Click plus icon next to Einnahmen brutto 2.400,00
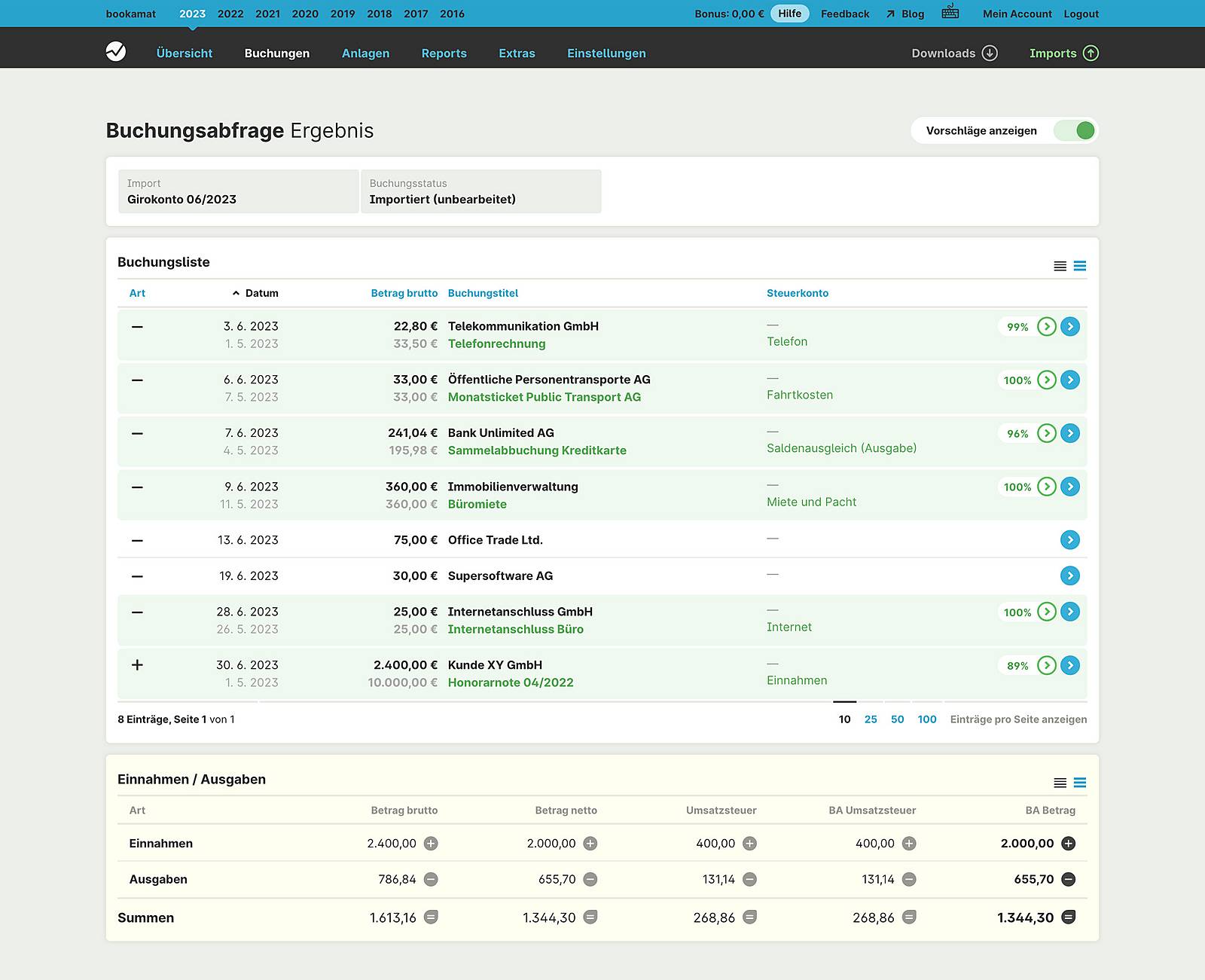This screenshot has width=1205, height=980. pos(431,844)
